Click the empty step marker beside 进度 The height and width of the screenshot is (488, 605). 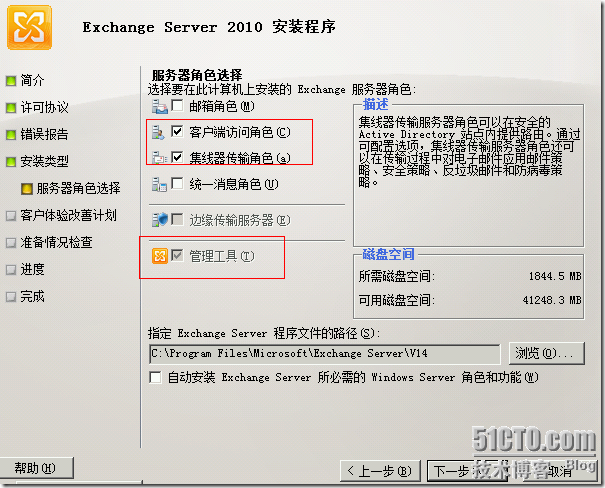click(x=11, y=270)
